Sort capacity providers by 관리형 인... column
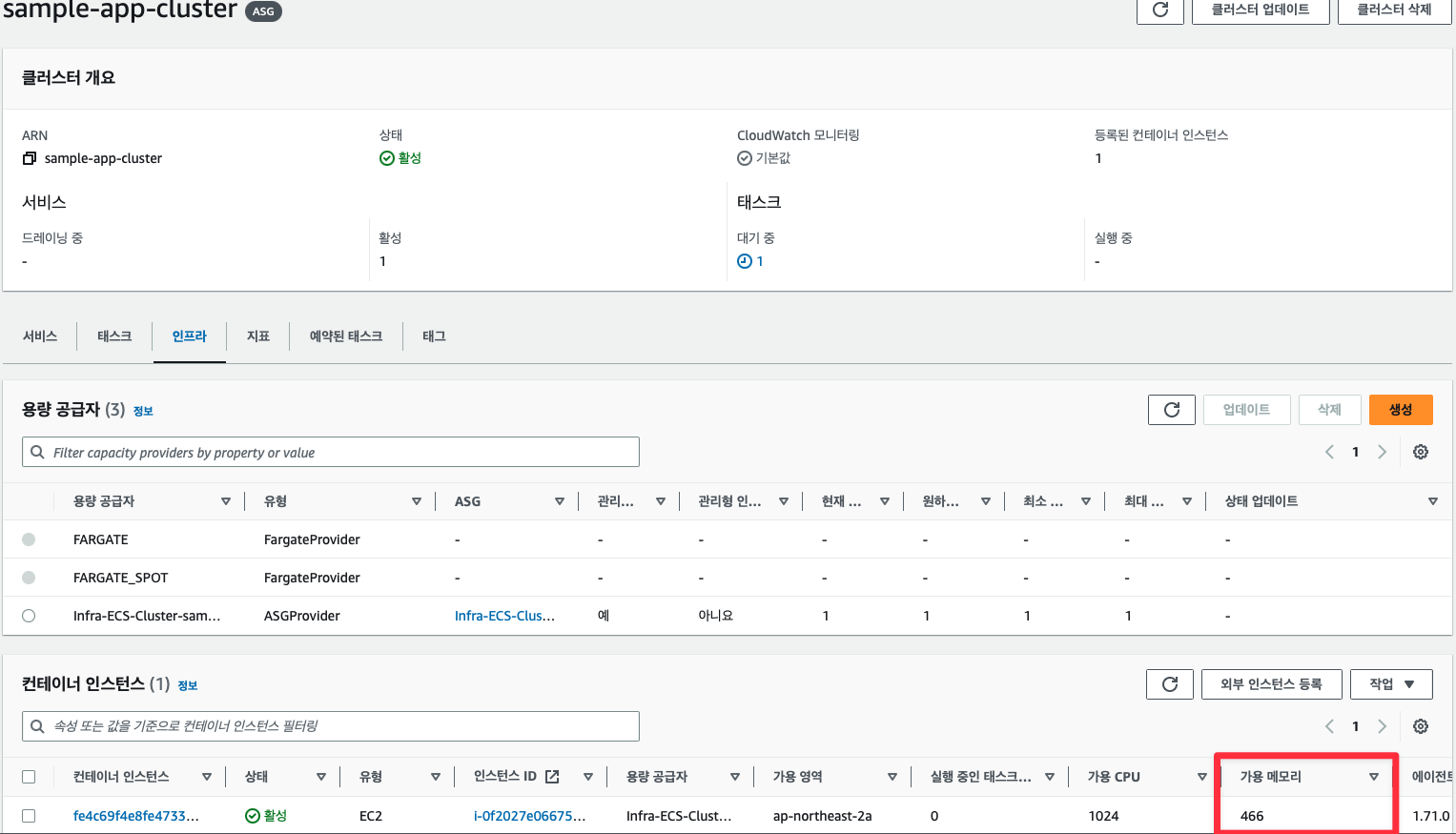 (784, 501)
